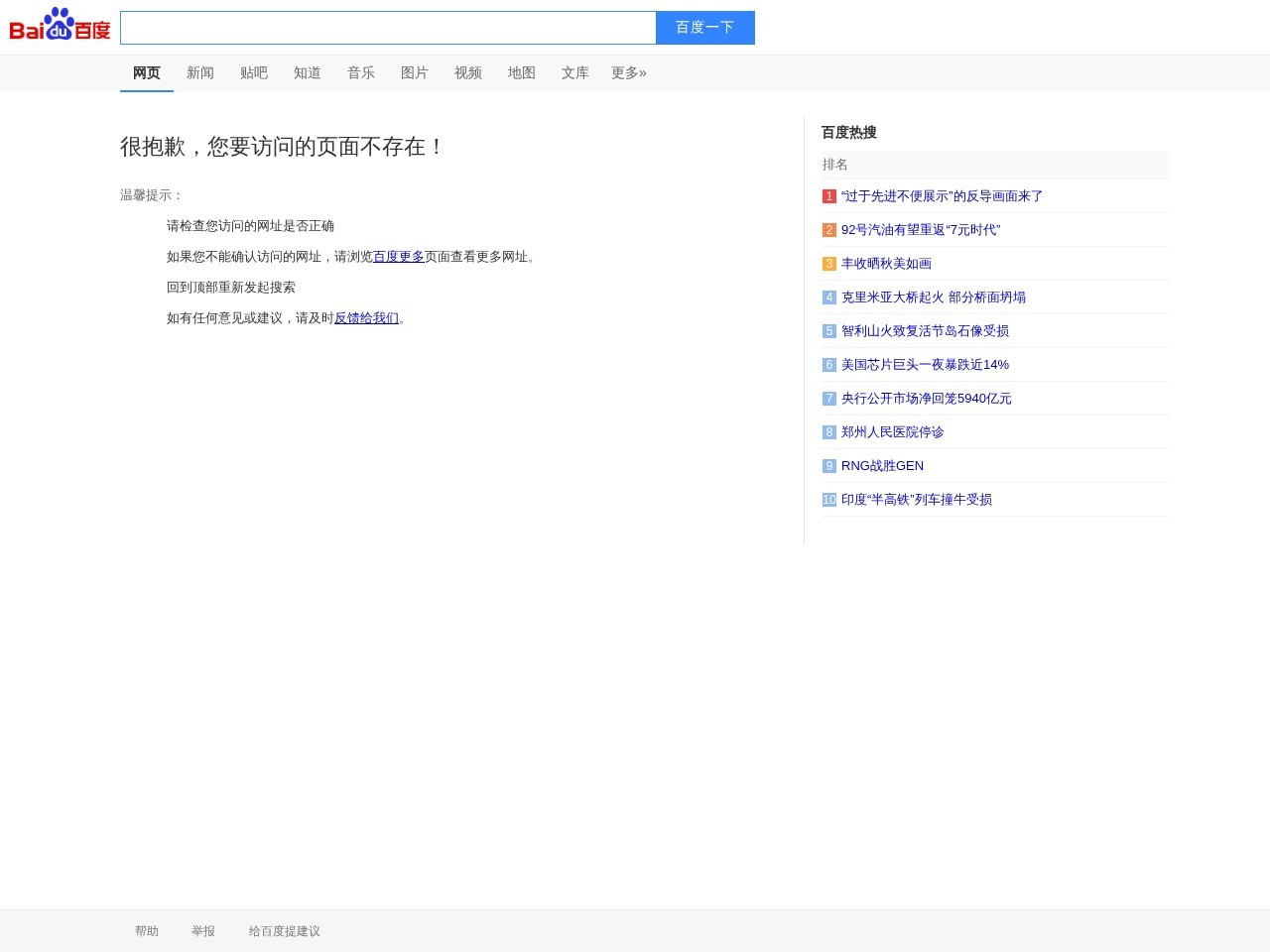Viewport: 1270px width, 952px height.
Task: Click the rank 4 badge
Action: point(829,297)
